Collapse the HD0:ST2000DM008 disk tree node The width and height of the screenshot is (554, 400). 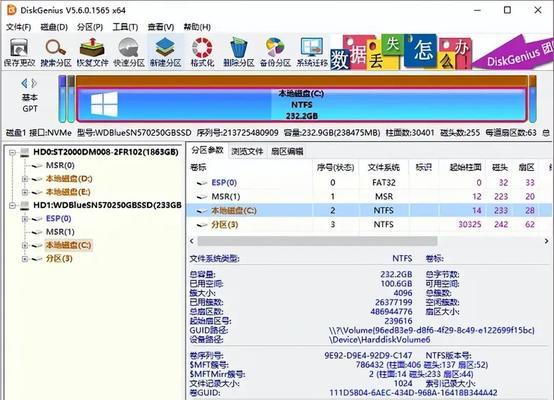(x=13, y=153)
